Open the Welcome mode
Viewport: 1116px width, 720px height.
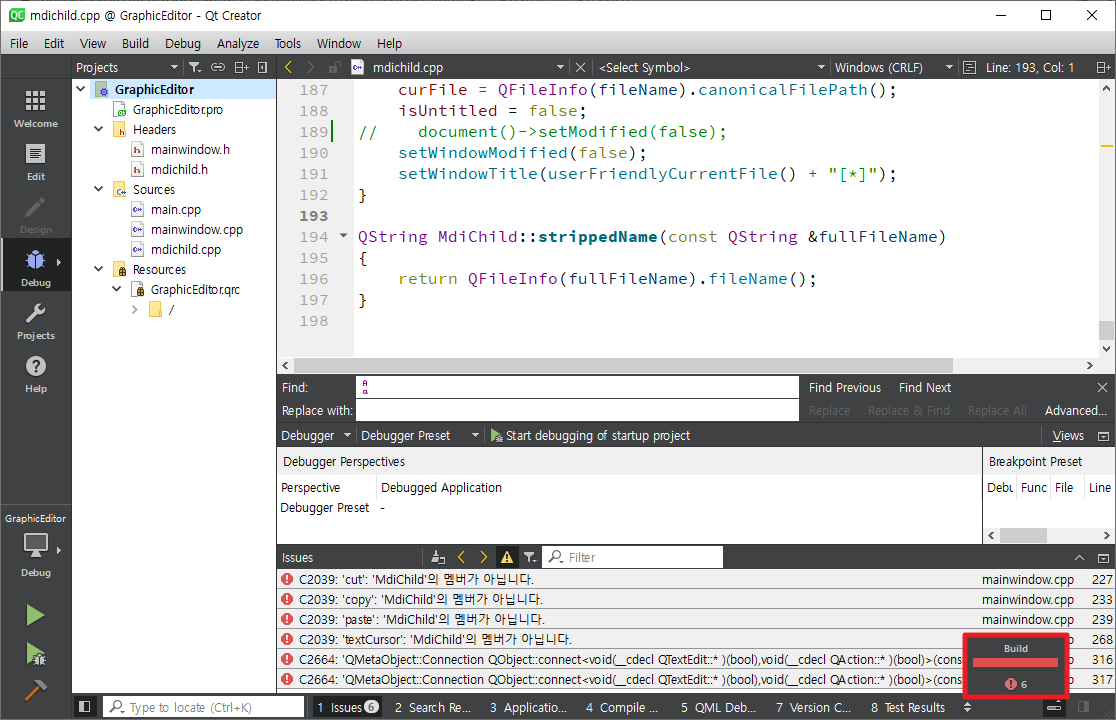click(36, 109)
